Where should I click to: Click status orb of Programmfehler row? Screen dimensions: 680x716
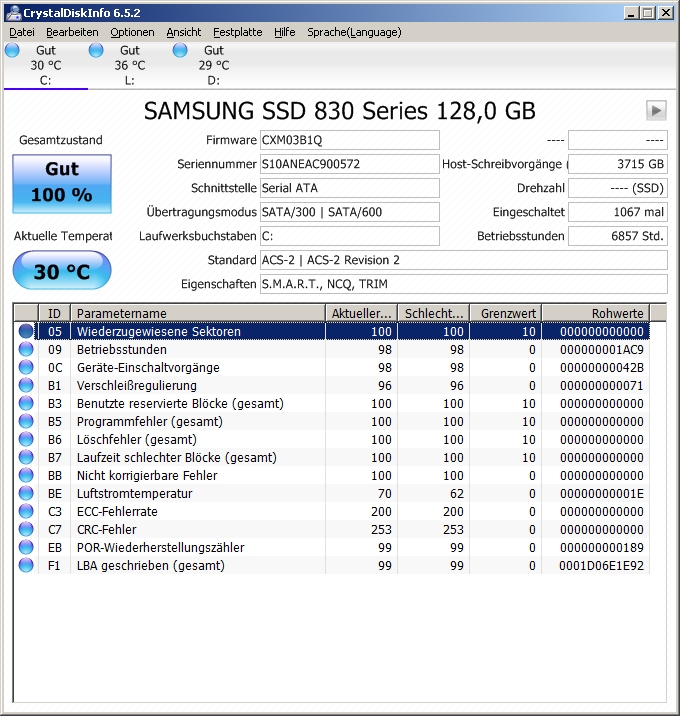point(26,421)
